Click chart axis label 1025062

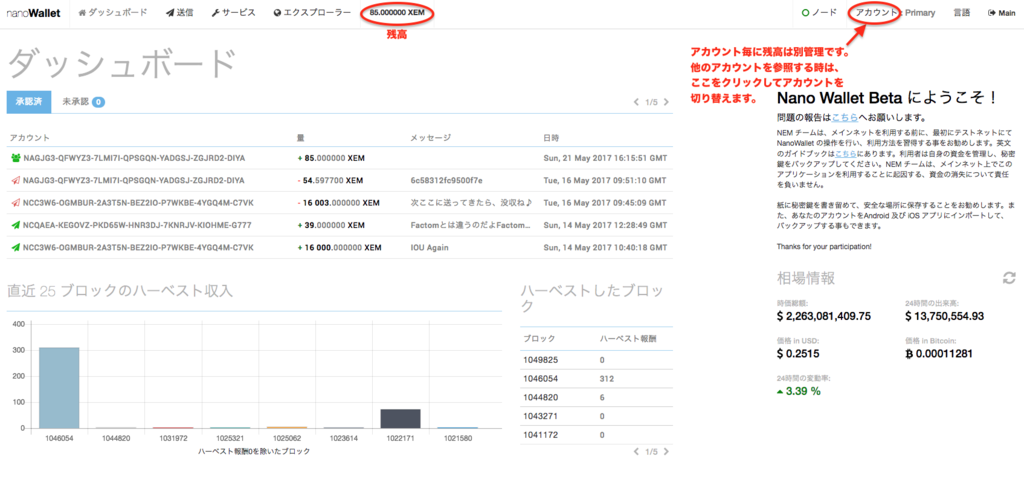[x=287, y=439]
